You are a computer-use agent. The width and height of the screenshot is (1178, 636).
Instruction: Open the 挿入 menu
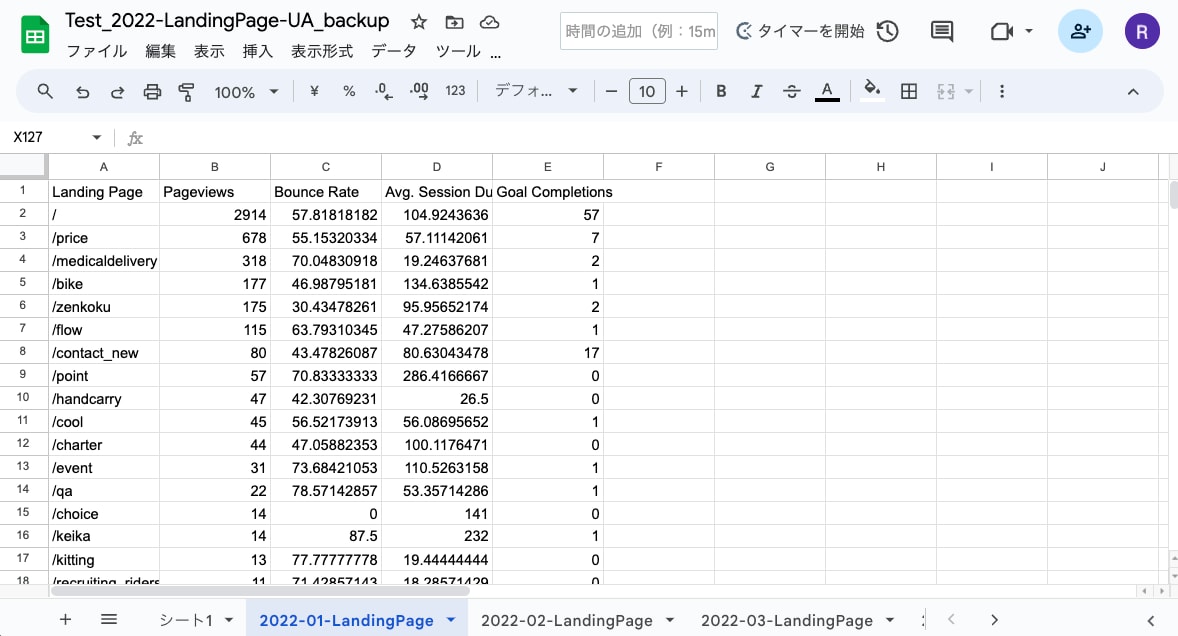click(x=258, y=51)
